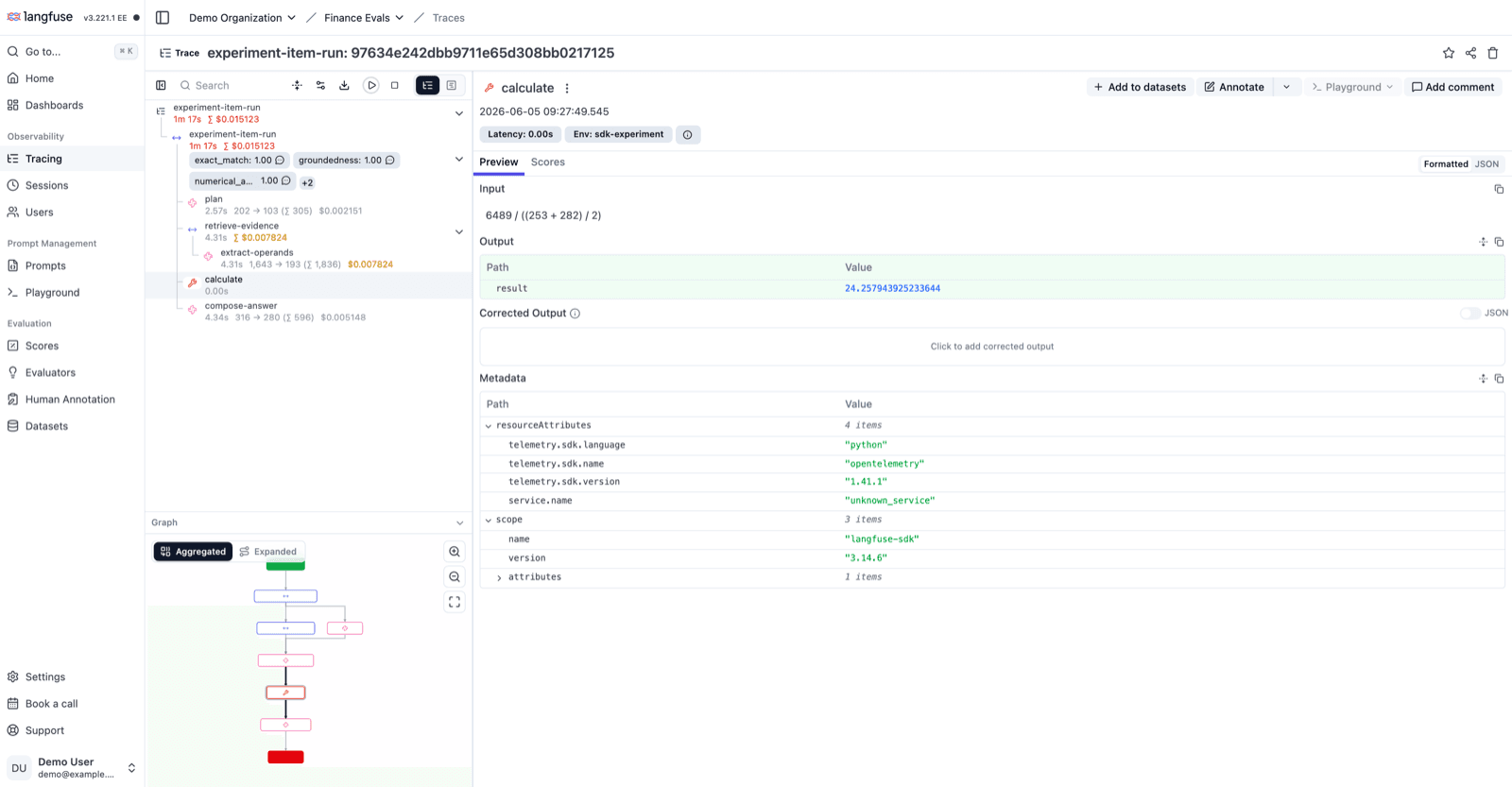The width and height of the screenshot is (1512, 787).
Task: Open Sessions in the sidebar
Action: click(x=72, y=185)
